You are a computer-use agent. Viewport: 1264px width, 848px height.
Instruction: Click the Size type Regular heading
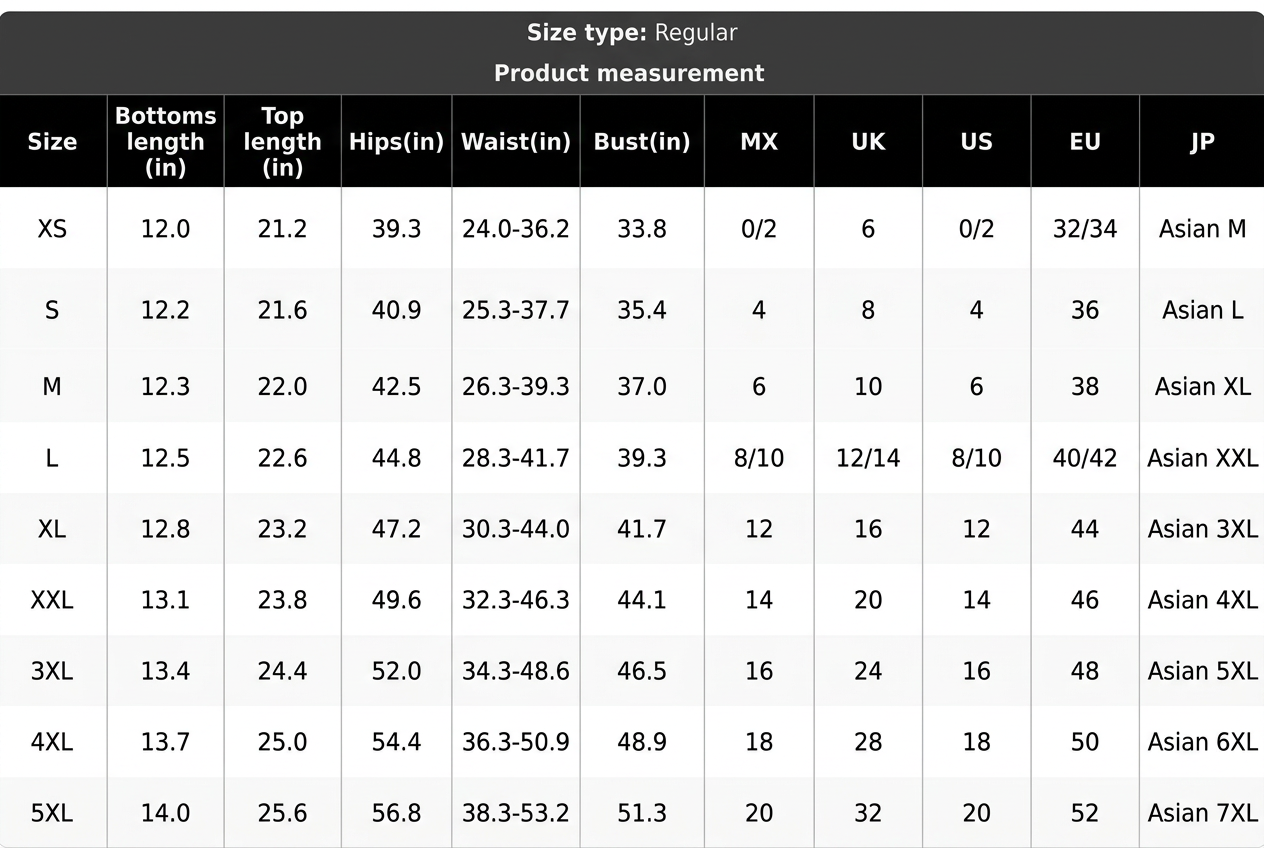coord(632,33)
